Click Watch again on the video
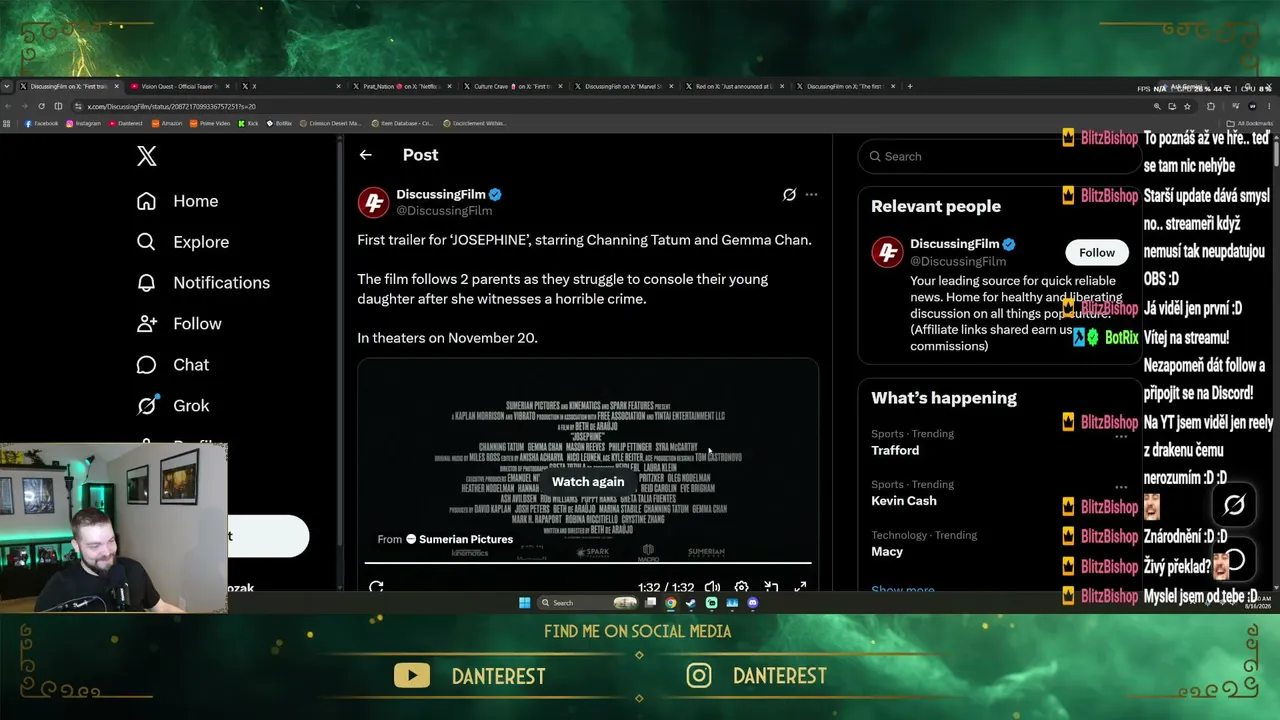1280x720 pixels. [588, 482]
